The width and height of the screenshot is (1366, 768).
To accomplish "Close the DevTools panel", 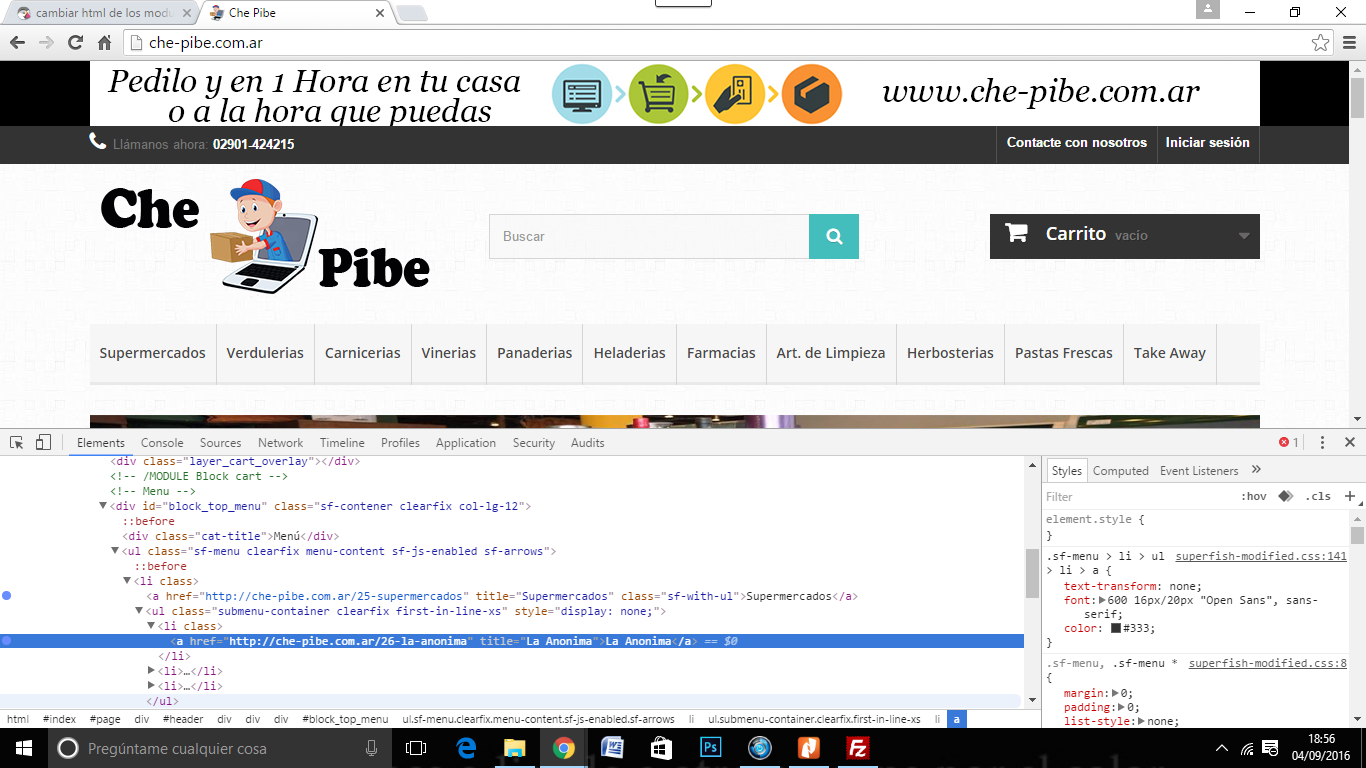I will (1349, 443).
